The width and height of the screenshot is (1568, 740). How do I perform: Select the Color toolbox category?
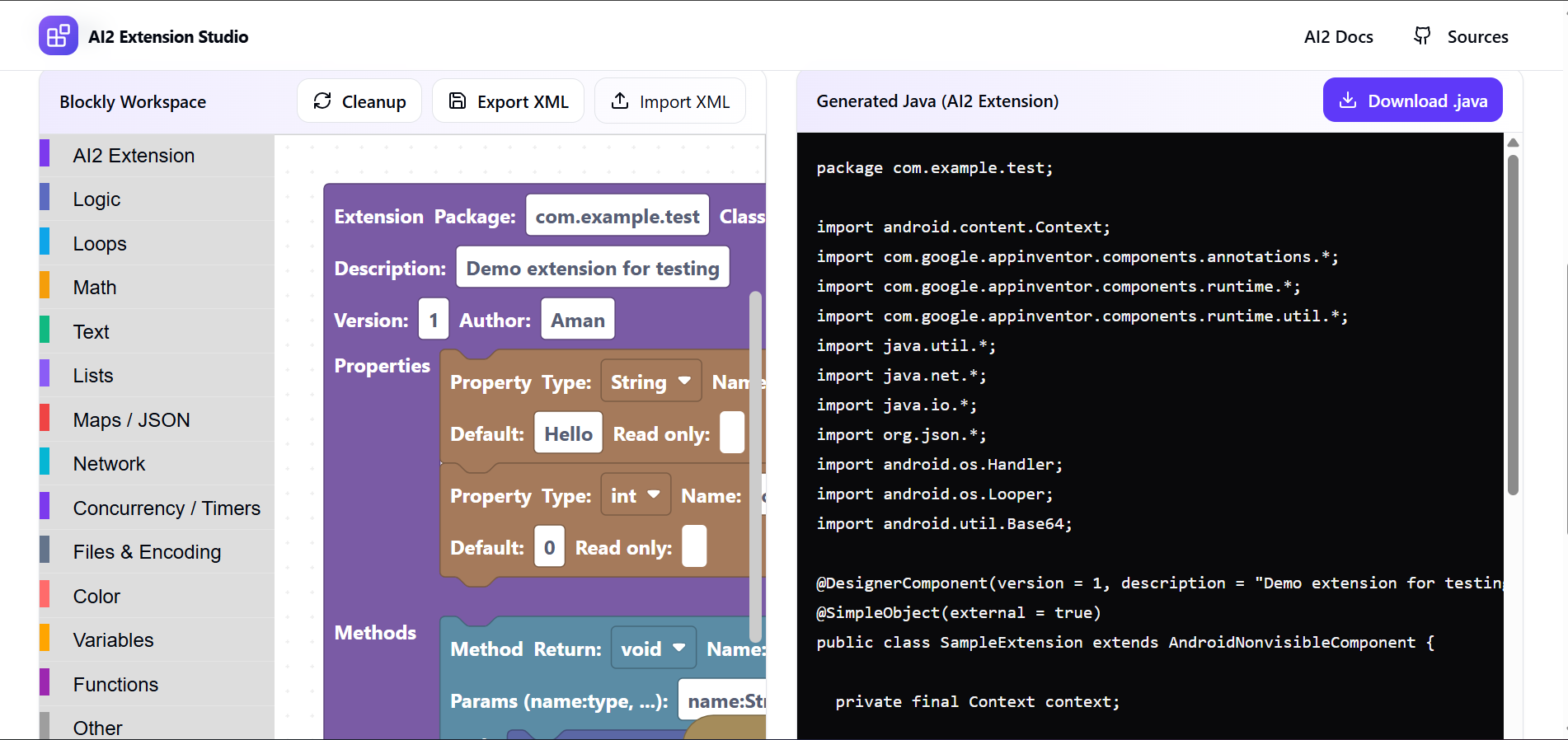pos(96,597)
